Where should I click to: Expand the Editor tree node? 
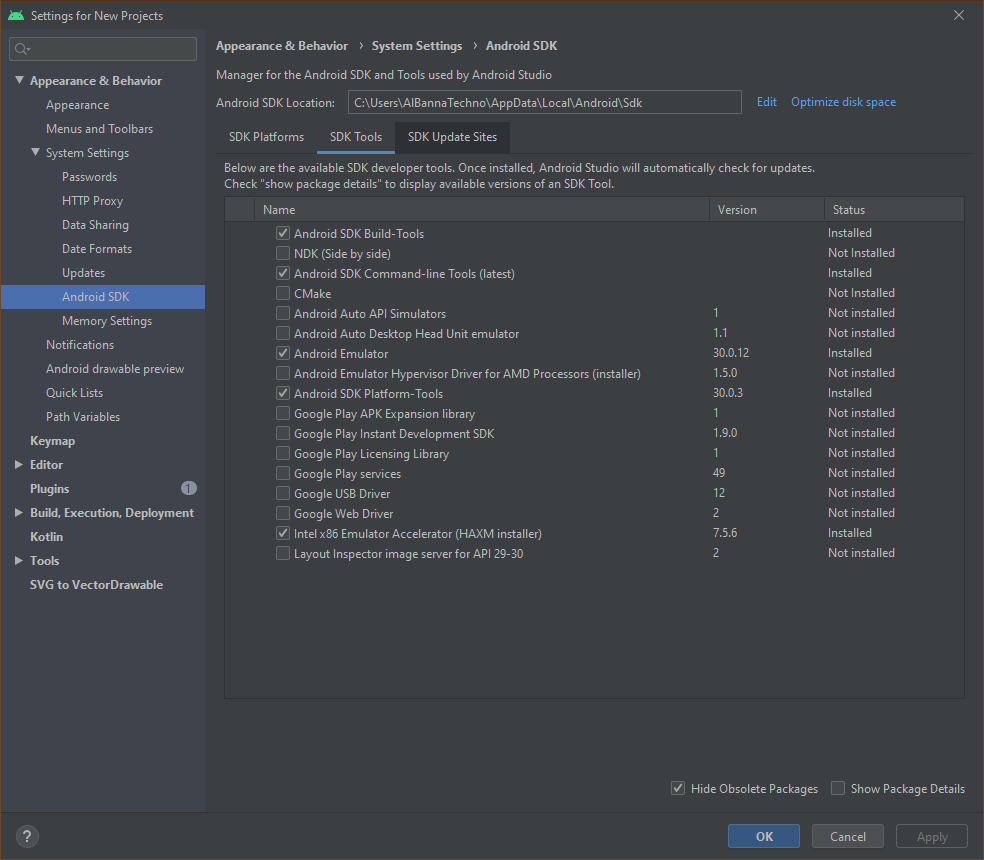(x=19, y=465)
